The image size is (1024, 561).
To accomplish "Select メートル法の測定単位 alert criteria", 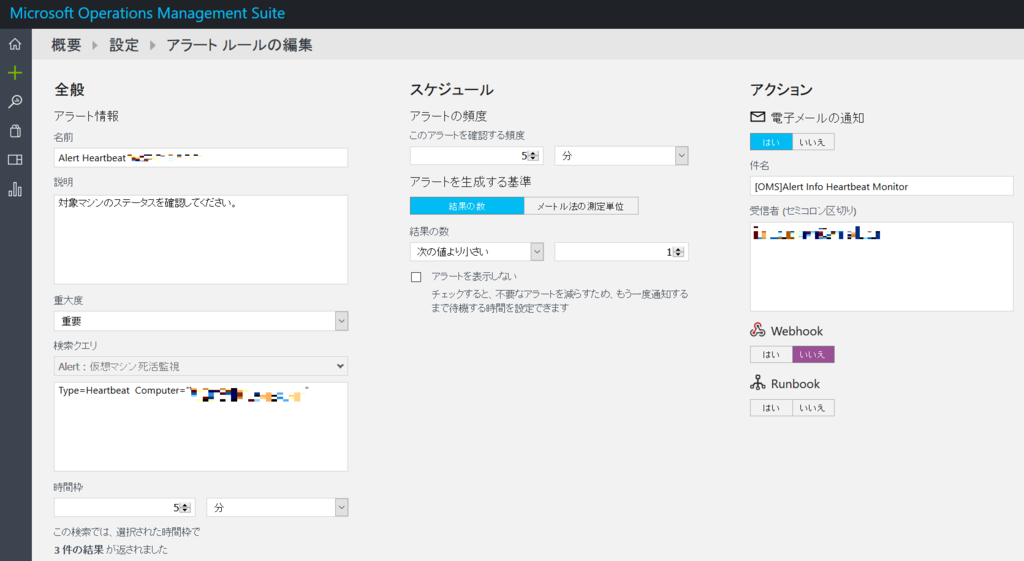I will tap(581, 206).
